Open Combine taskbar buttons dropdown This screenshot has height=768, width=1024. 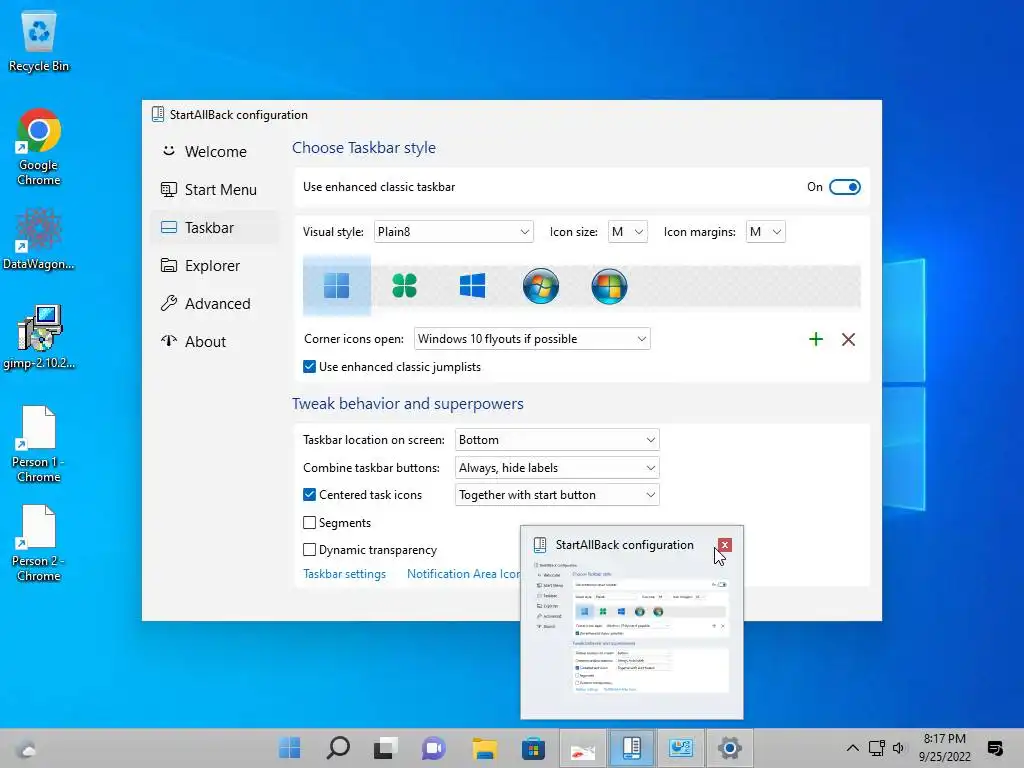[557, 468]
